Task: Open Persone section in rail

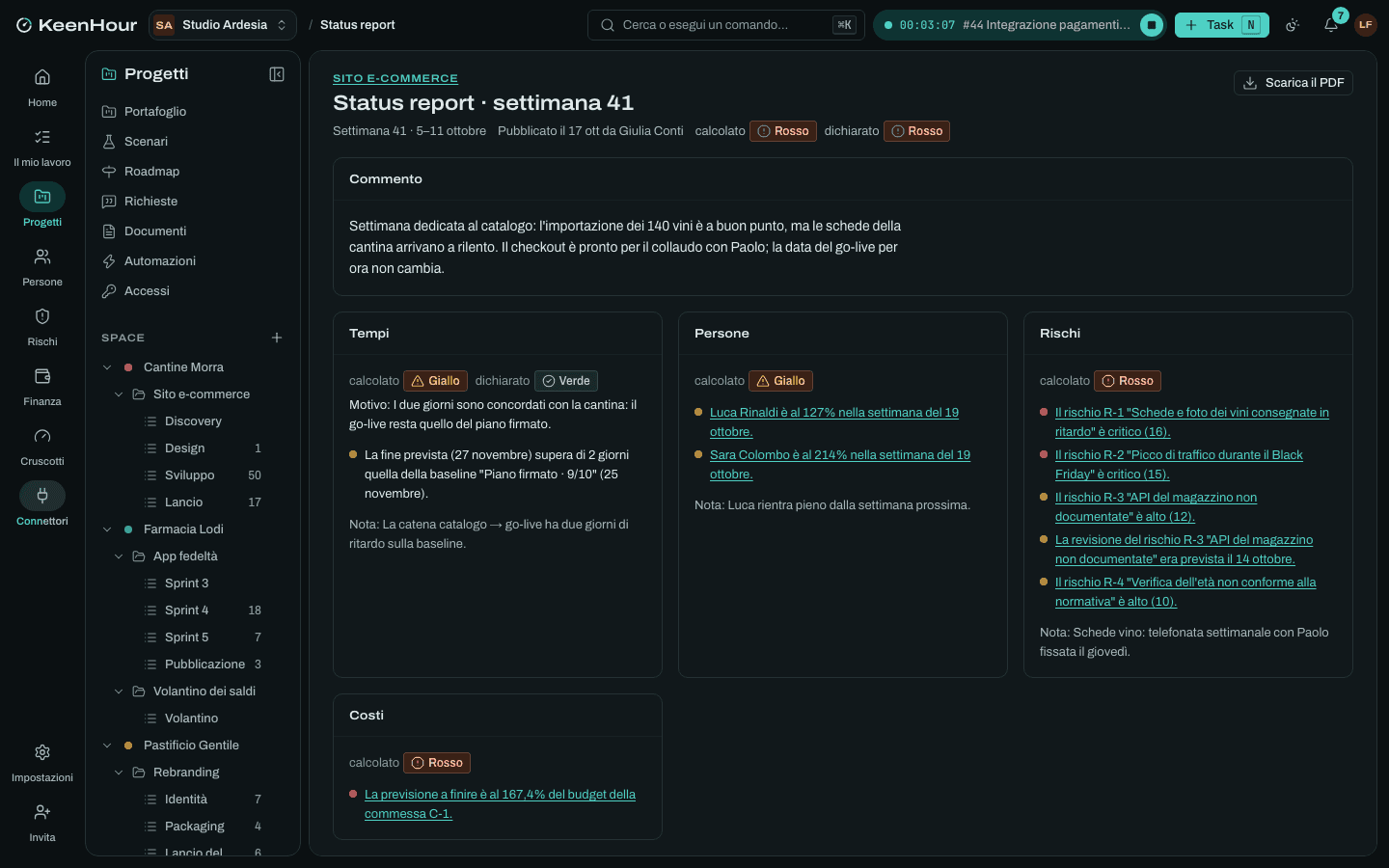Action: pos(42,267)
